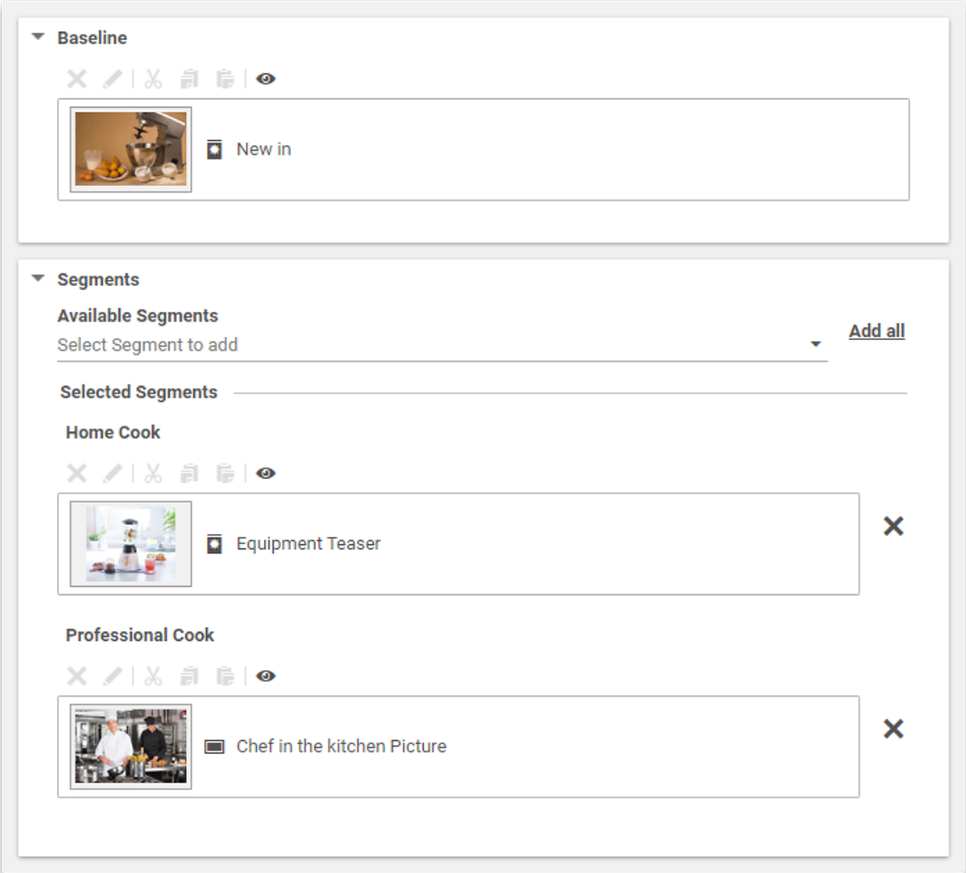Click the paste icon under Professional Cook

[224, 675]
